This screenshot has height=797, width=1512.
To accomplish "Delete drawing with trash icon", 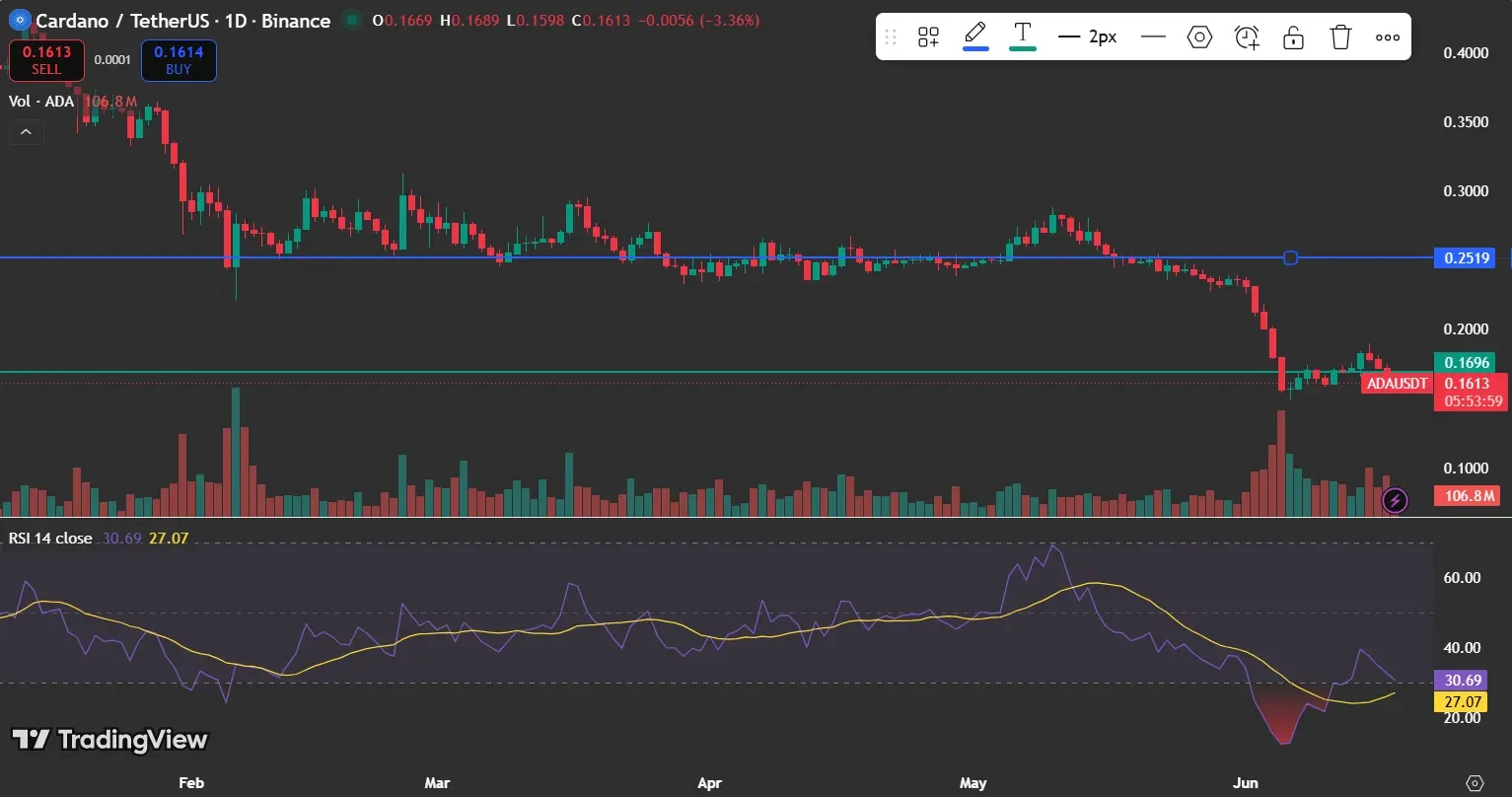I will click(1340, 37).
